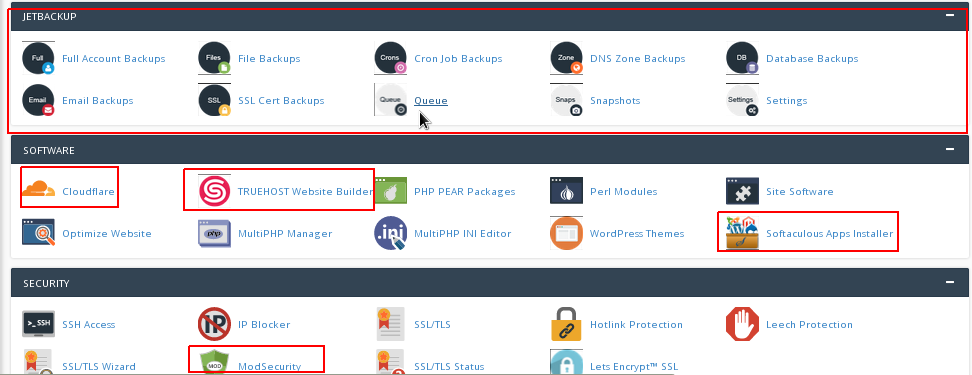The width and height of the screenshot is (972, 375).
Task: Click the Settings text link
Action: pos(787,100)
